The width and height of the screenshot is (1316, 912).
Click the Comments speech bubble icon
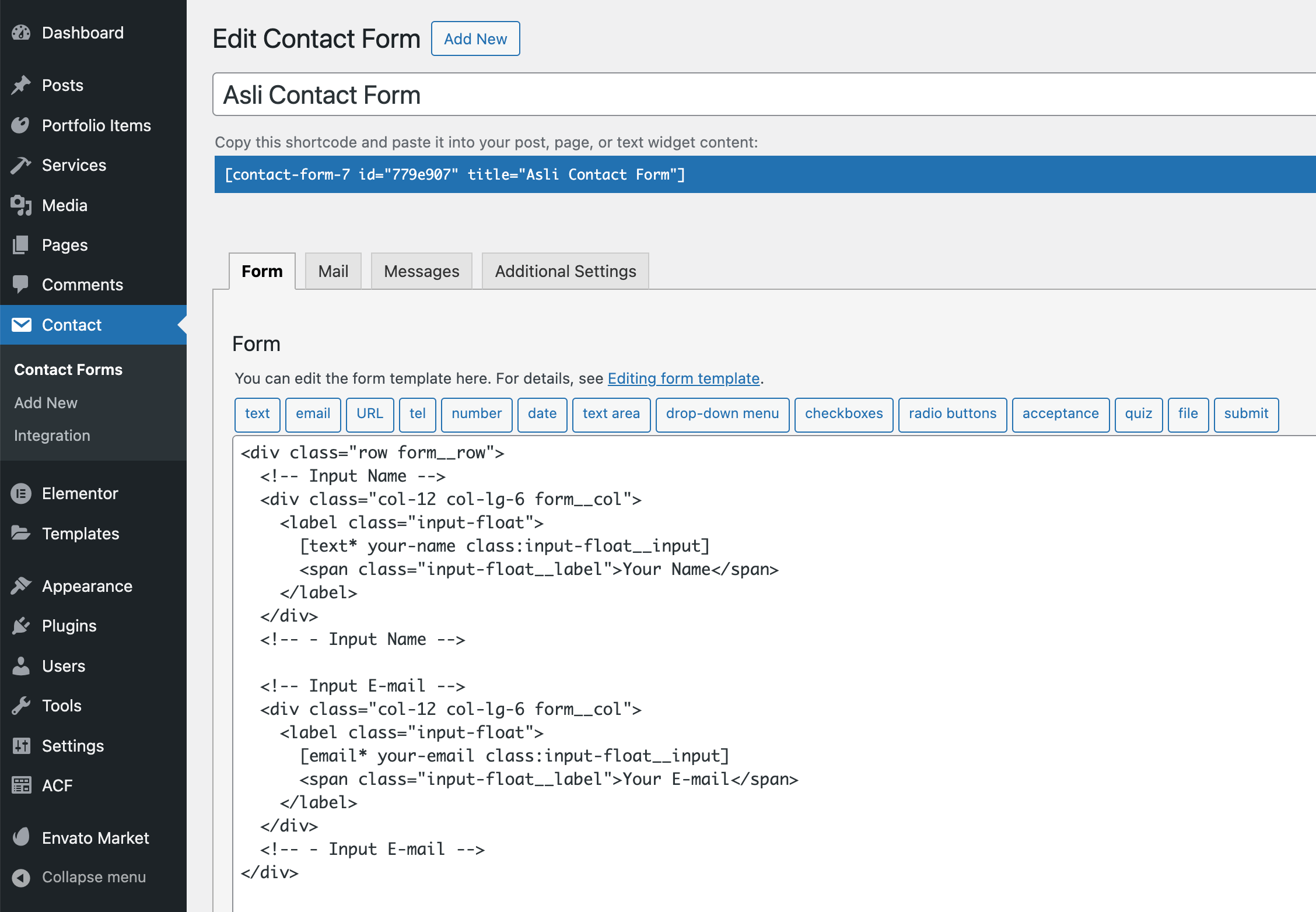[x=21, y=285]
